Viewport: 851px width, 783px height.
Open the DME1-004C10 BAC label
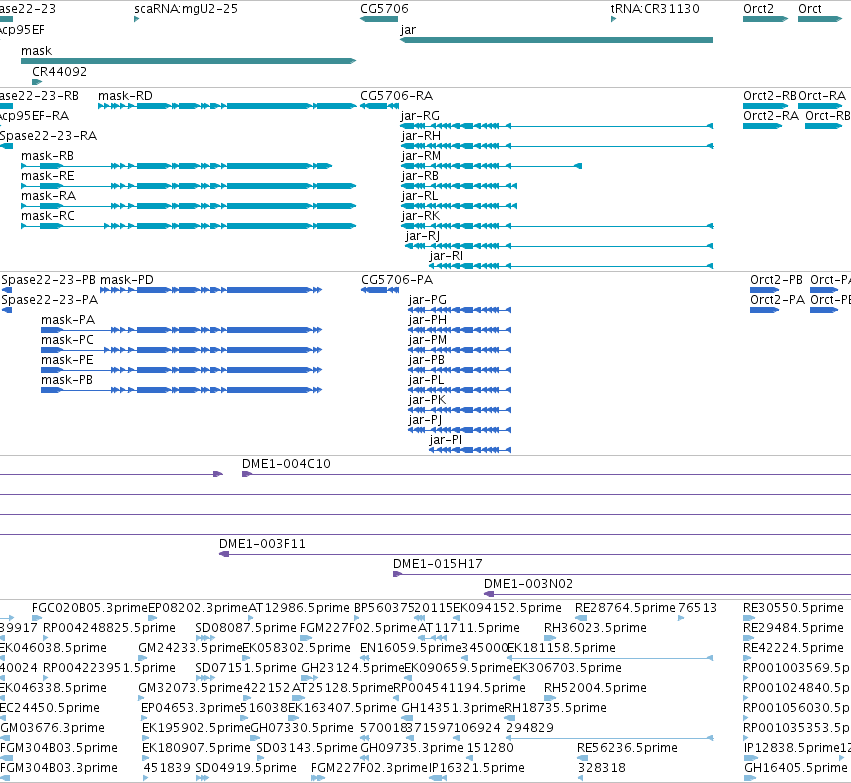pos(286,464)
